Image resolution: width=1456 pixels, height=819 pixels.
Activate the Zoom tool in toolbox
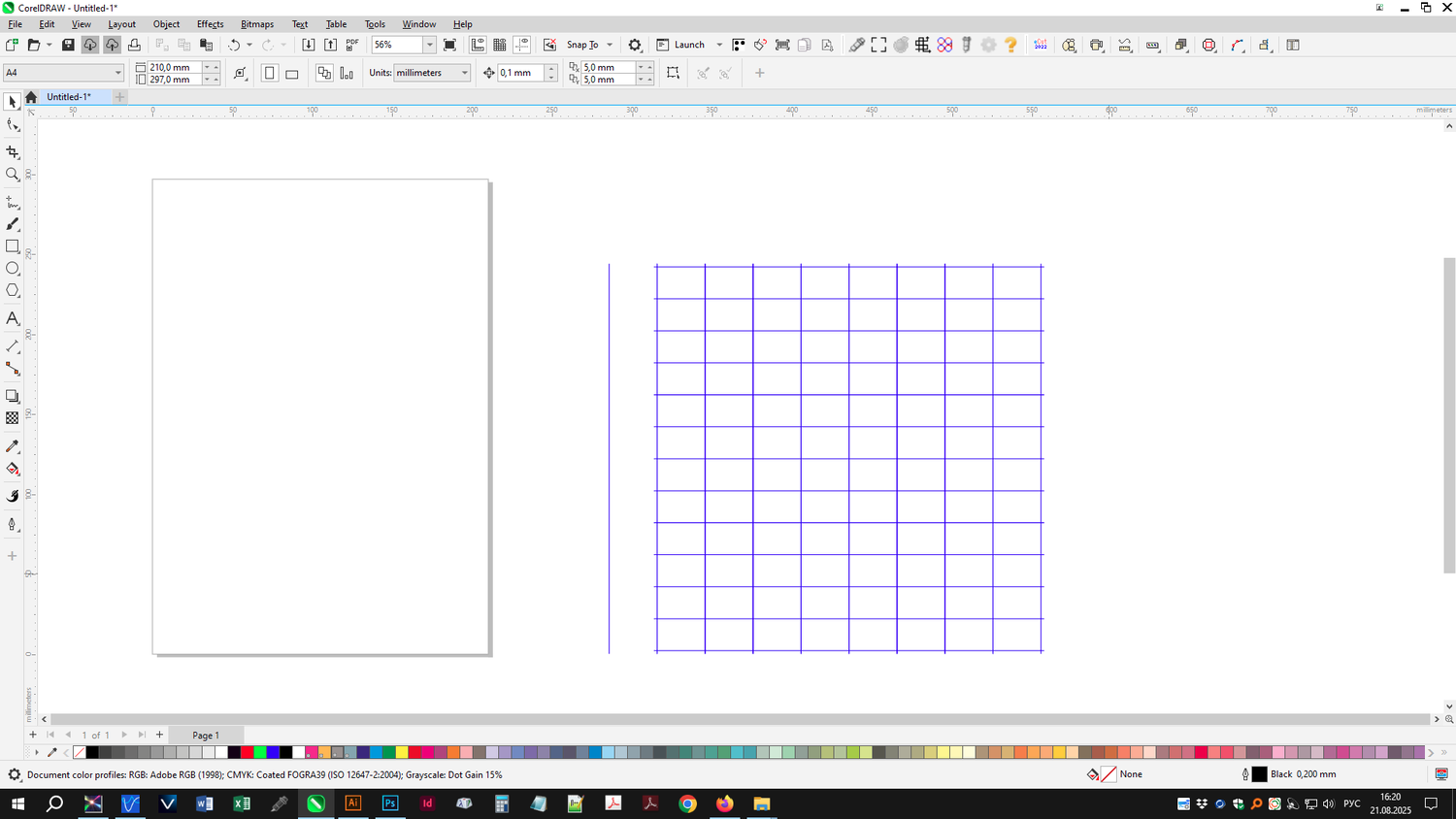coord(13,175)
